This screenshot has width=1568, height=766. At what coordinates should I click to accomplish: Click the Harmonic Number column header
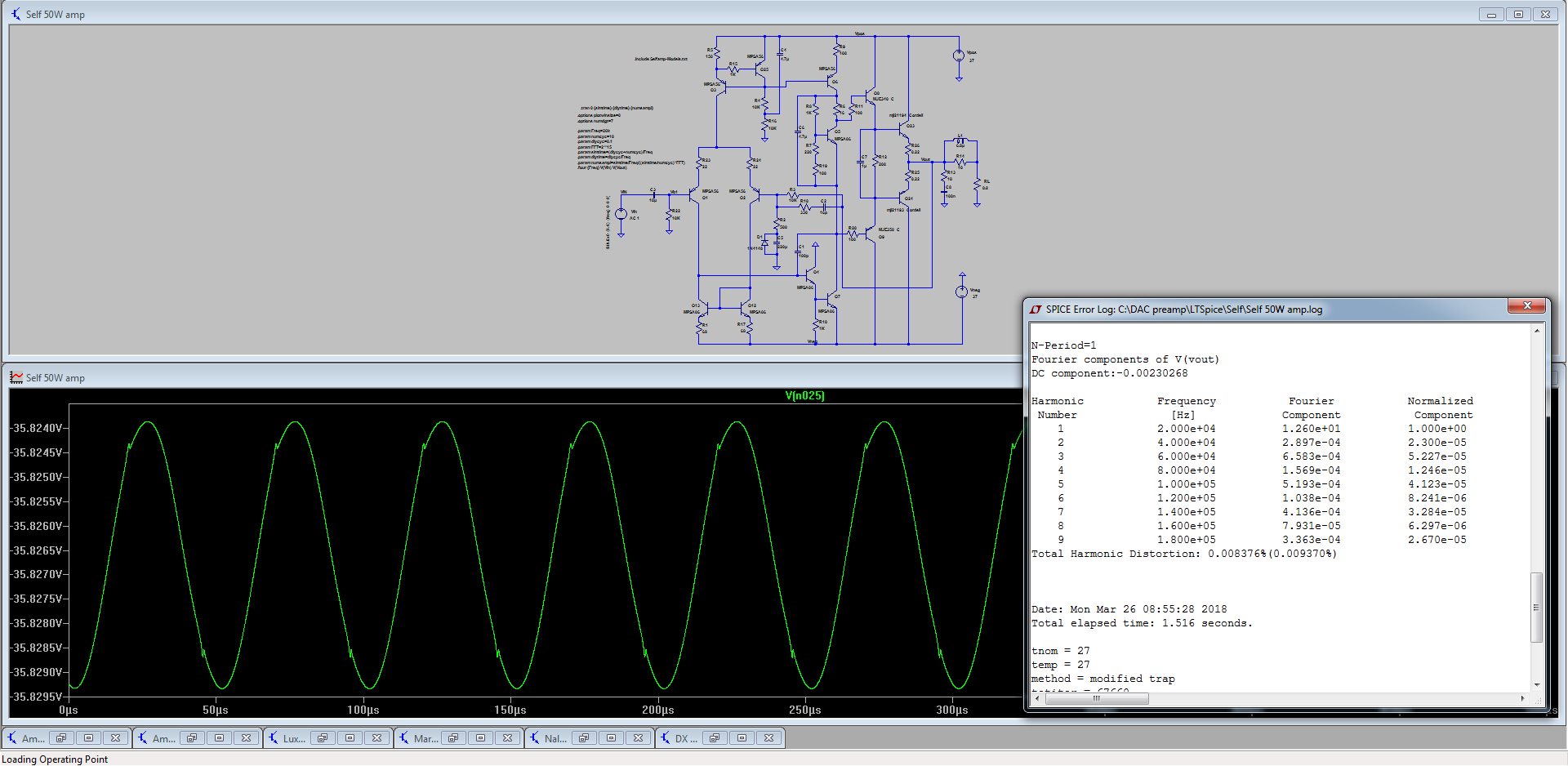click(x=1058, y=407)
